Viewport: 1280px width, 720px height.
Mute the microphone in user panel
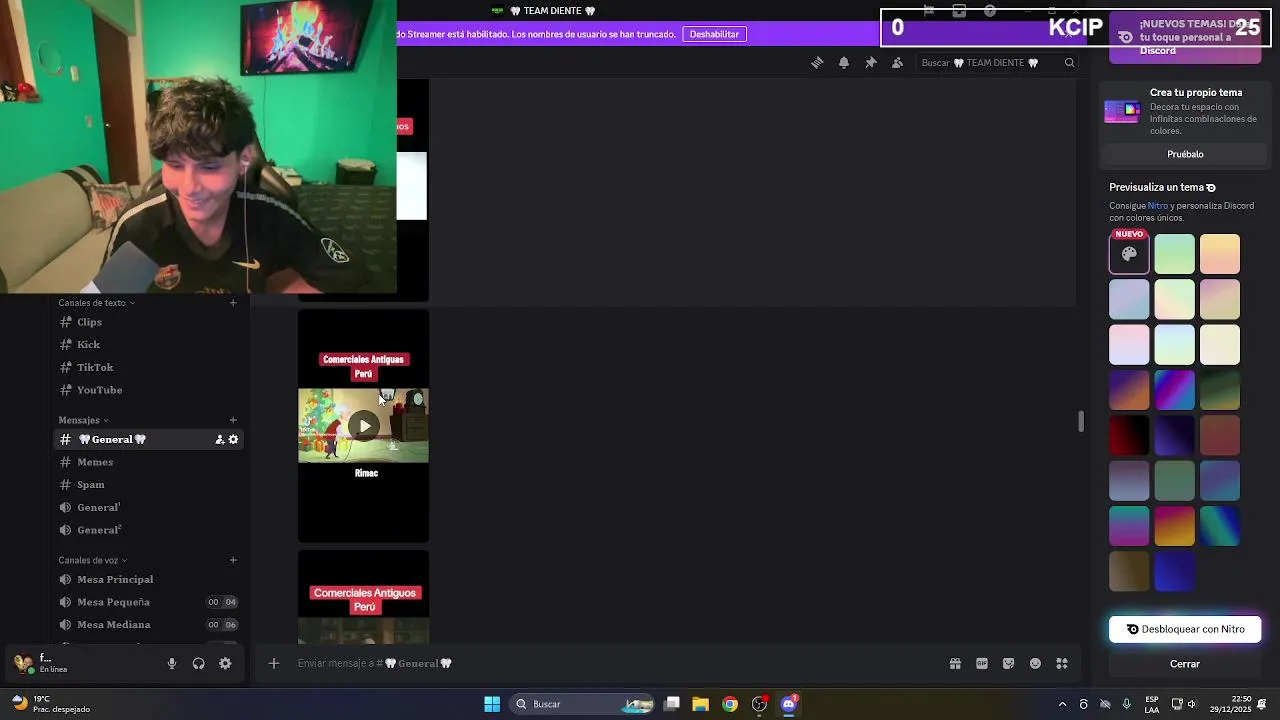pos(172,663)
